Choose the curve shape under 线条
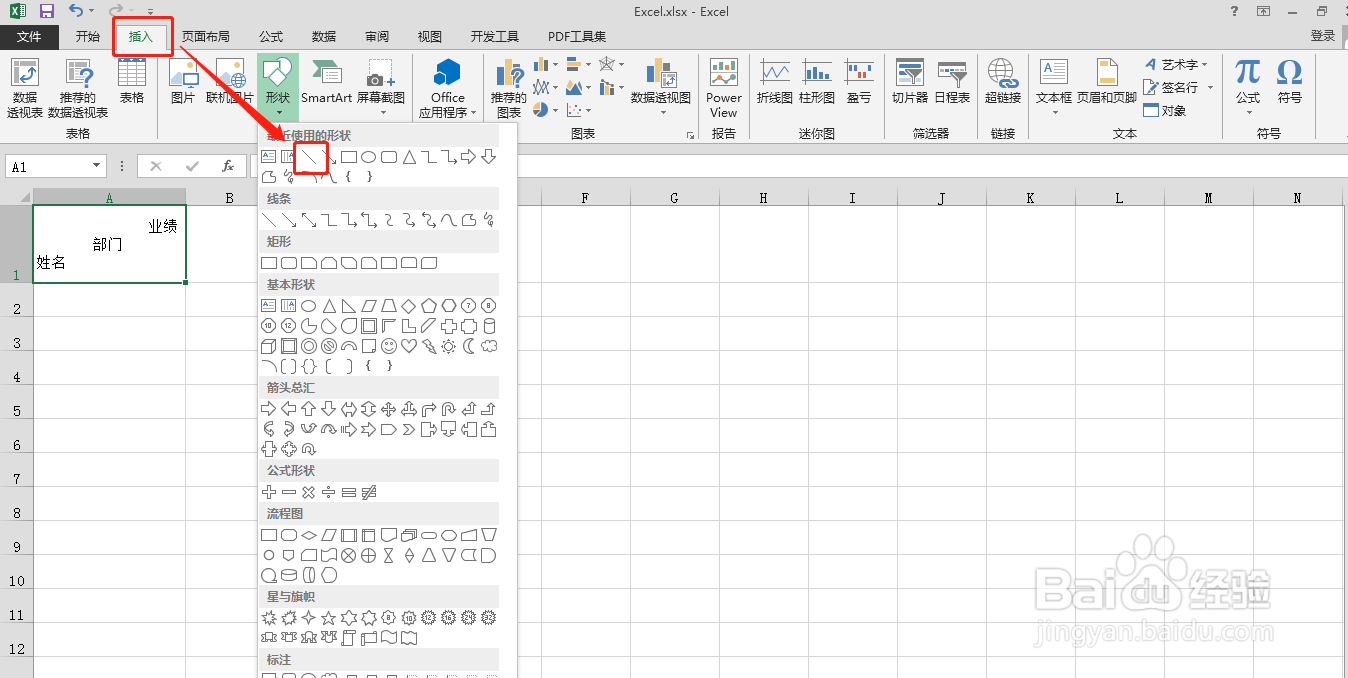 448,219
